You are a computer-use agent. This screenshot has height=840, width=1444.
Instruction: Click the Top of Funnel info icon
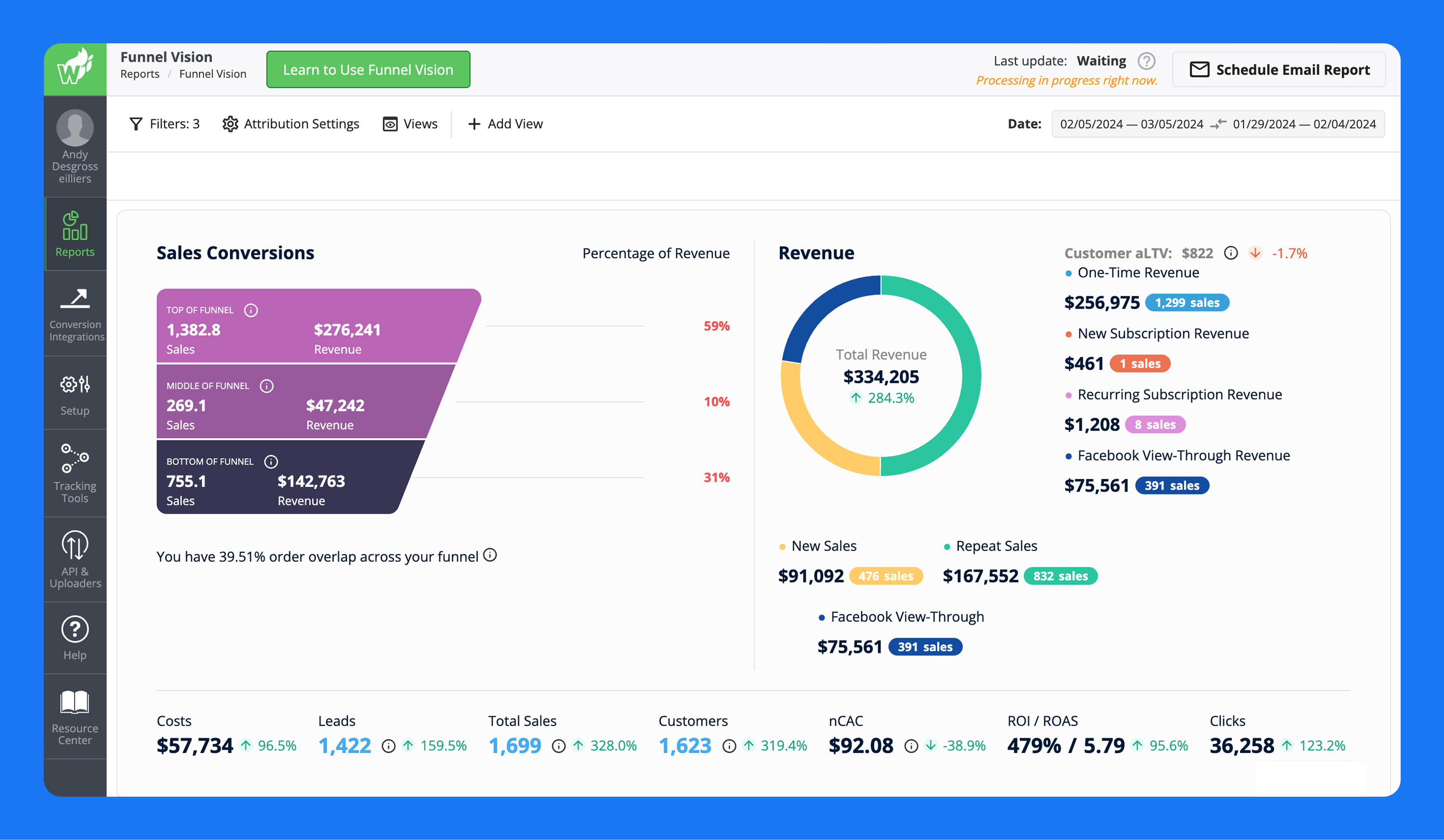click(251, 310)
